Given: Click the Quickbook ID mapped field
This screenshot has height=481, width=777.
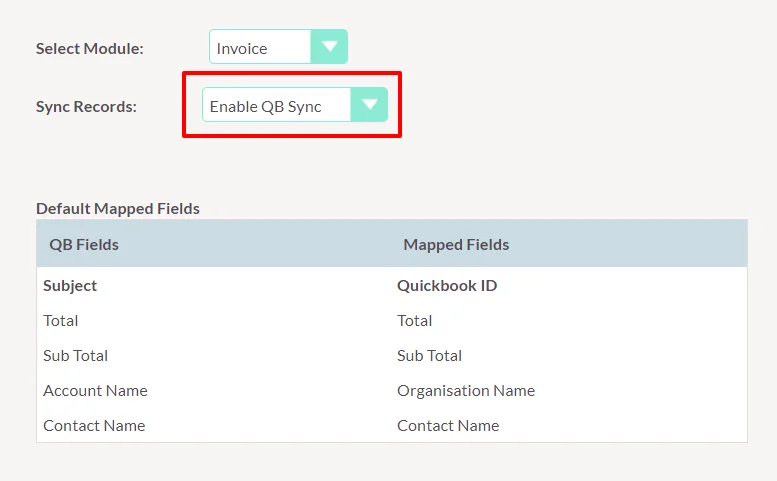Looking at the screenshot, I should 447,285.
